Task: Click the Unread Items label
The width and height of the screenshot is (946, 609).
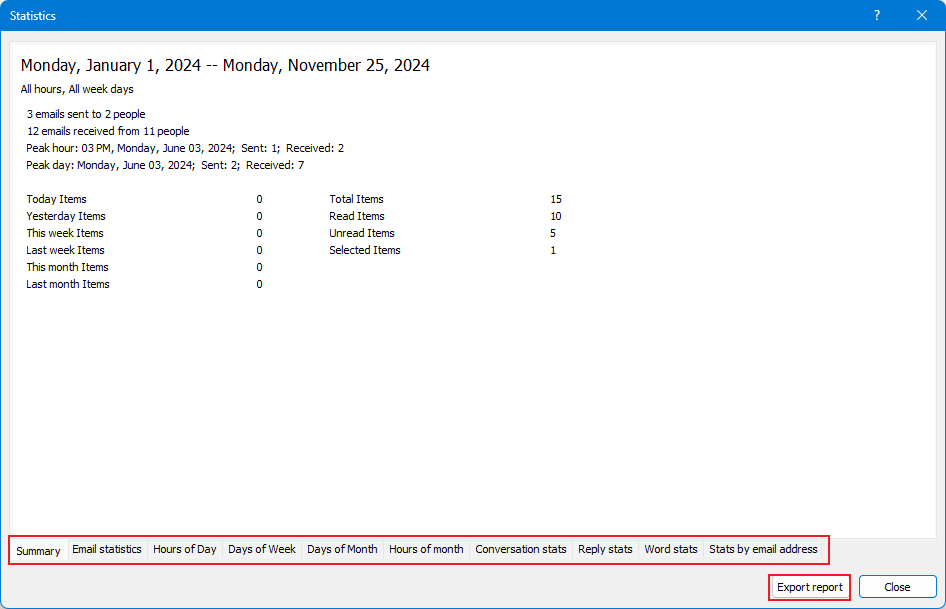Action: tap(362, 233)
